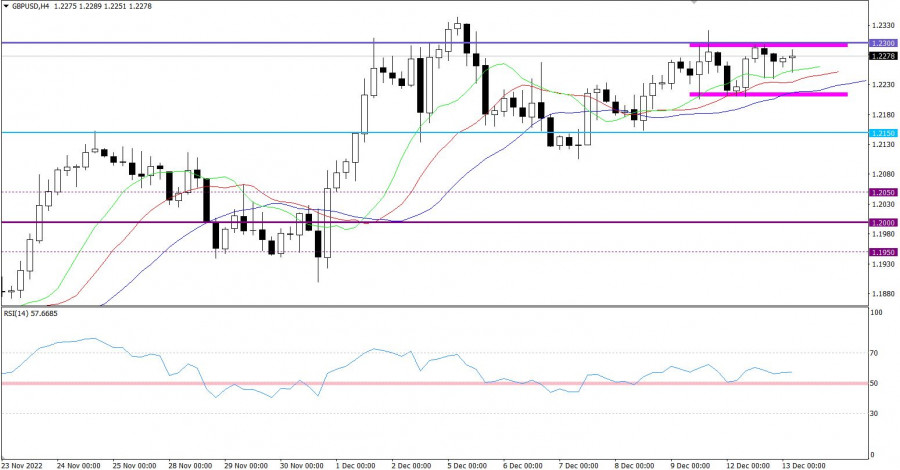Click the RSI(14) indicator label
Viewport: 900px width, 470px height.
[32, 313]
